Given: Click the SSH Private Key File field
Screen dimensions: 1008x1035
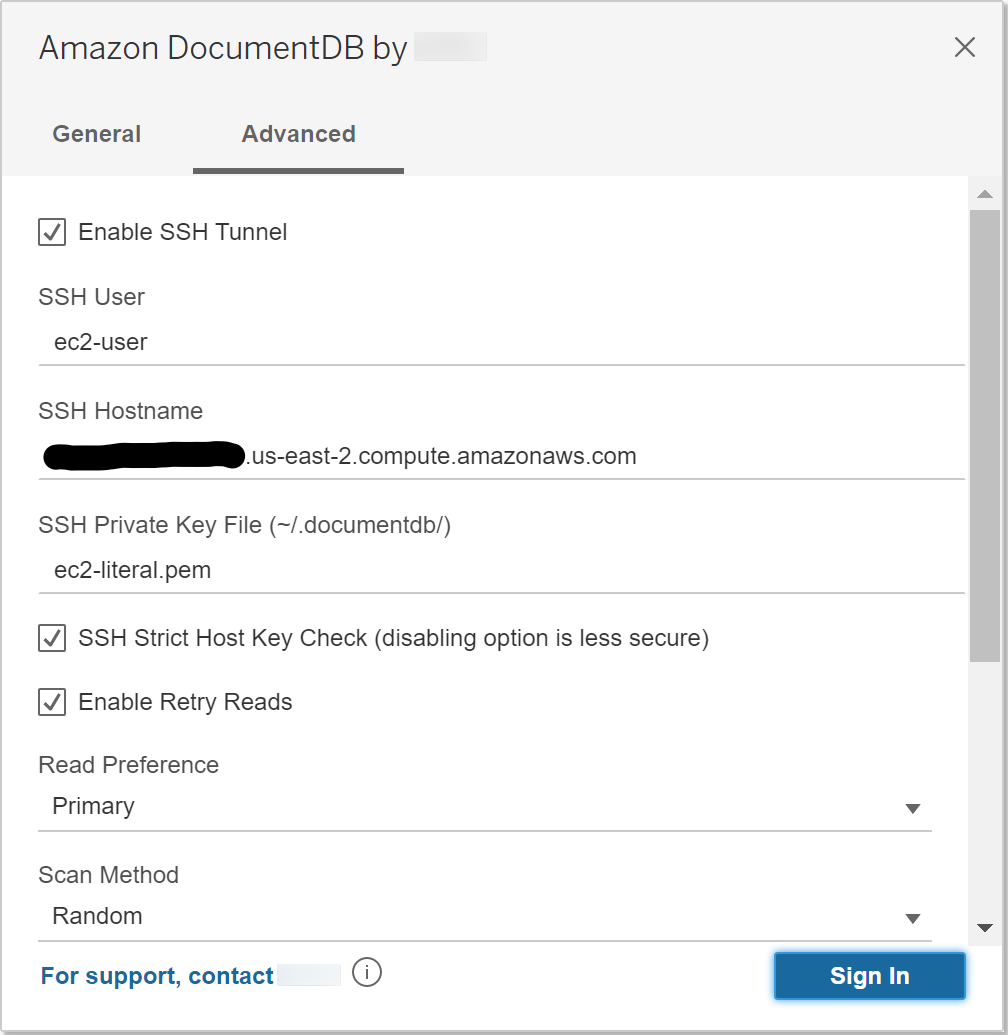Looking at the screenshot, I should pyautogui.click(x=500, y=571).
